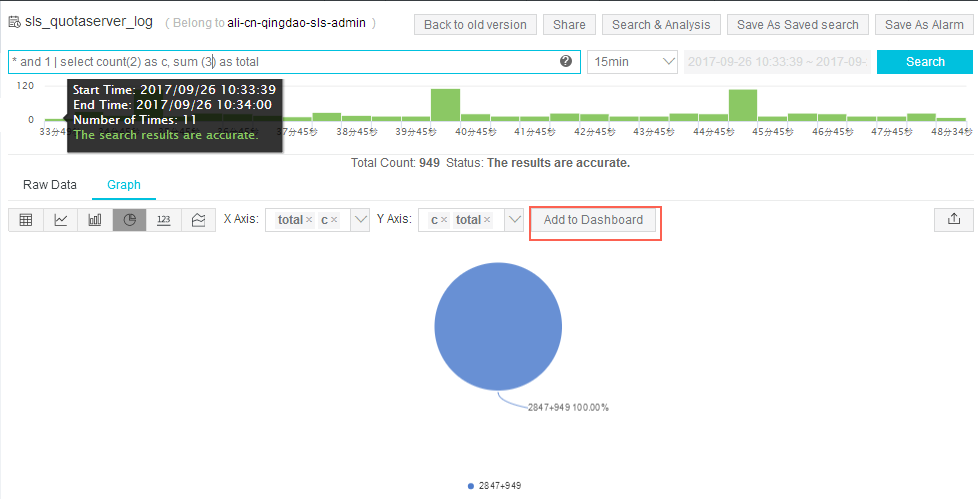Click the Add to Dashboard button
The height and width of the screenshot is (499, 978).
pos(594,220)
